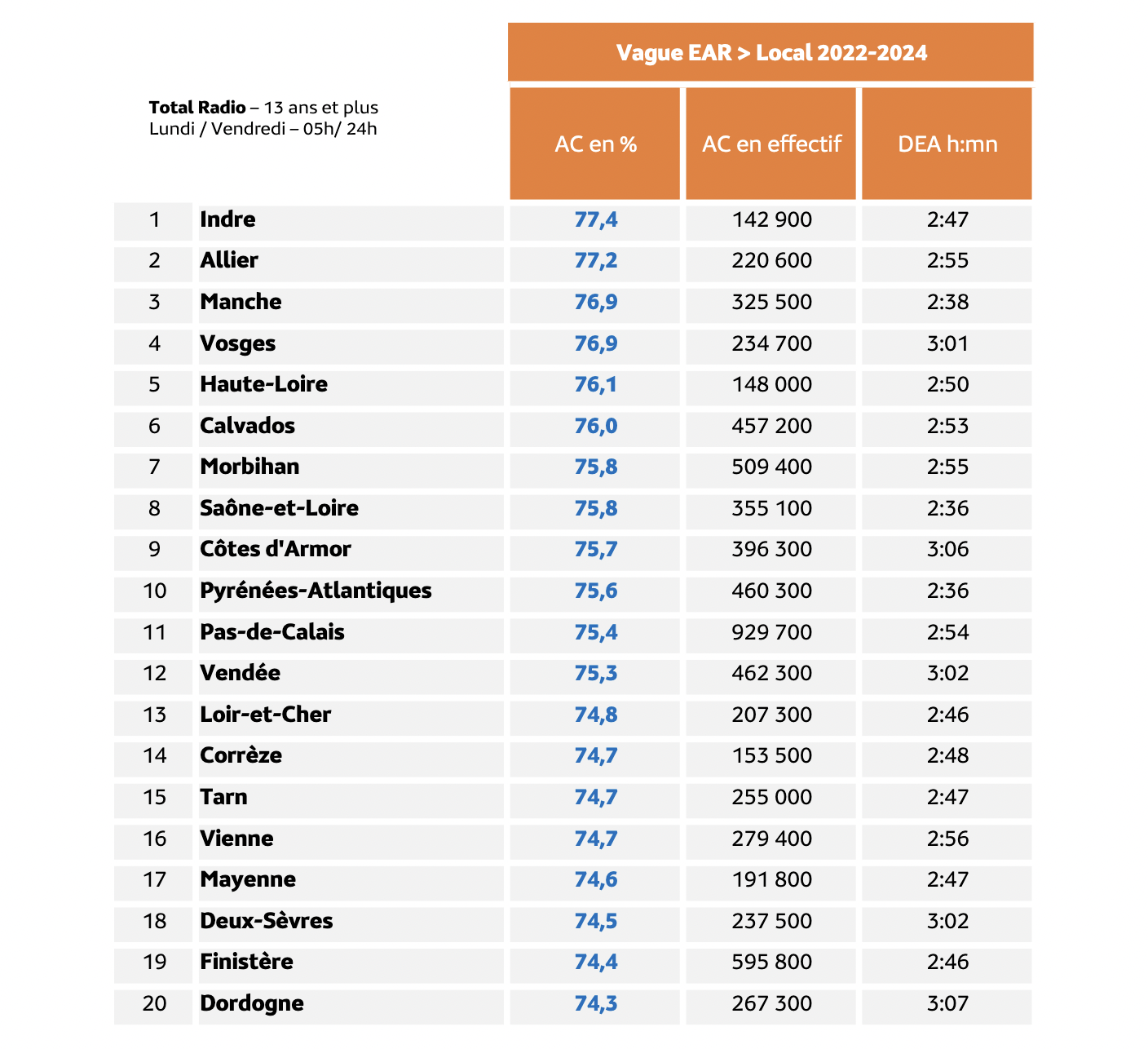Click rank number 20 cell
1148x1049 pixels.
tap(155, 1003)
